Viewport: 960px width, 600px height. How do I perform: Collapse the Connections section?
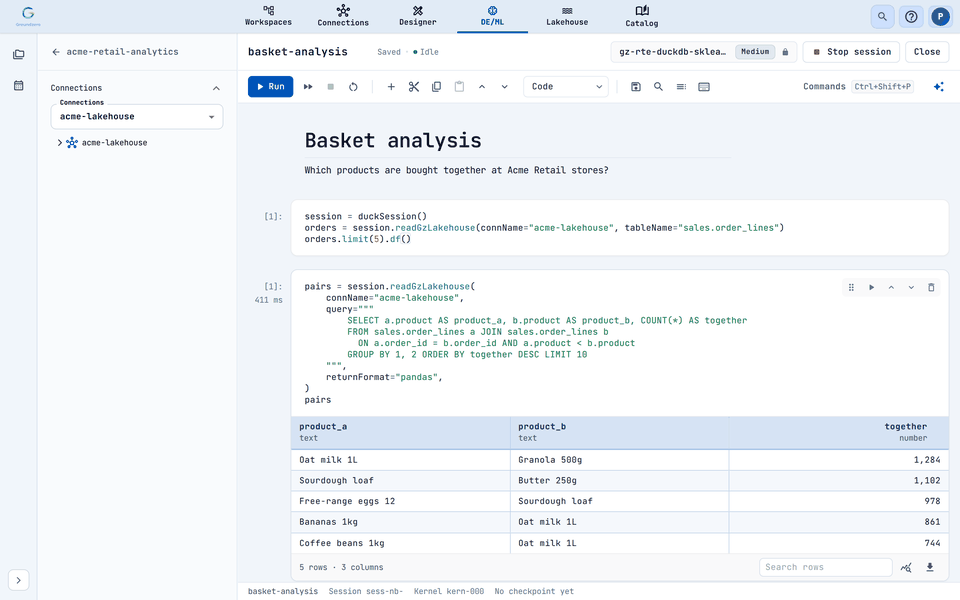tap(216, 88)
